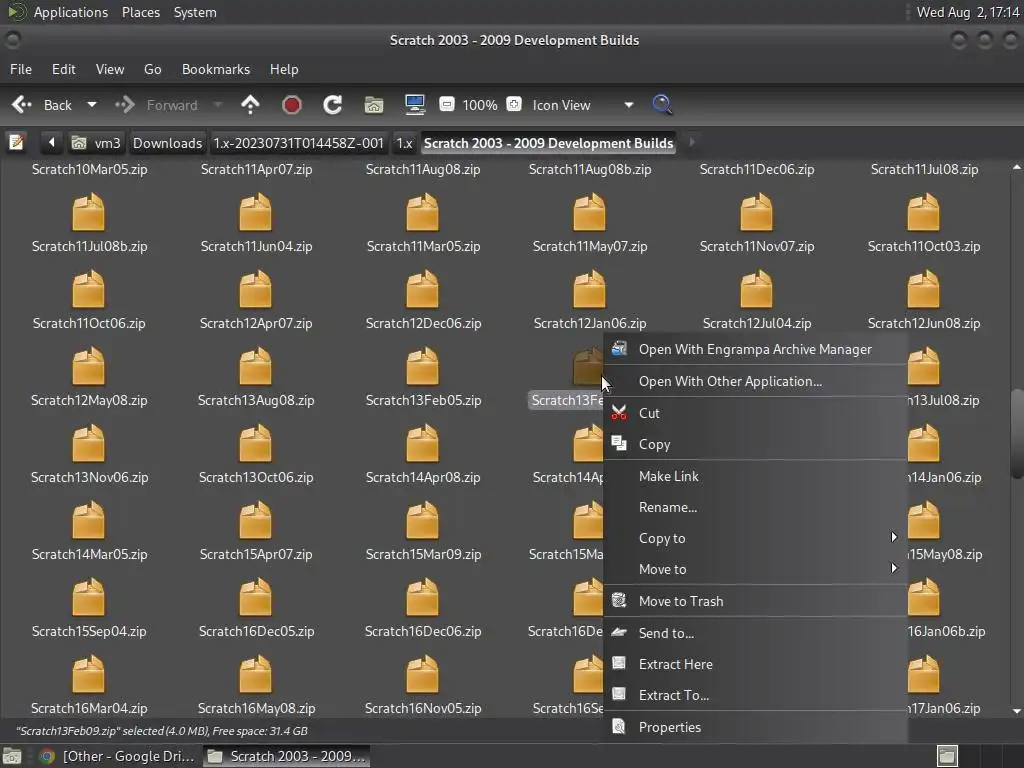Select the Scratch11Nov07.zip archive icon
This screenshot has width=1024, height=768.
tap(756, 212)
